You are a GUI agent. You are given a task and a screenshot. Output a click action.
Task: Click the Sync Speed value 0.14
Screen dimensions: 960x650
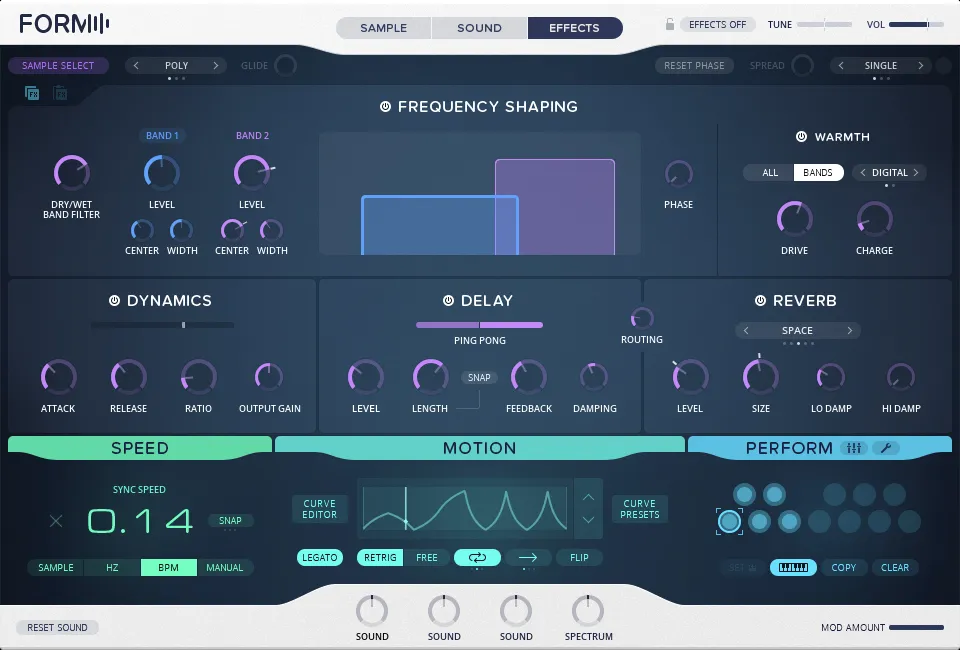coord(140,521)
